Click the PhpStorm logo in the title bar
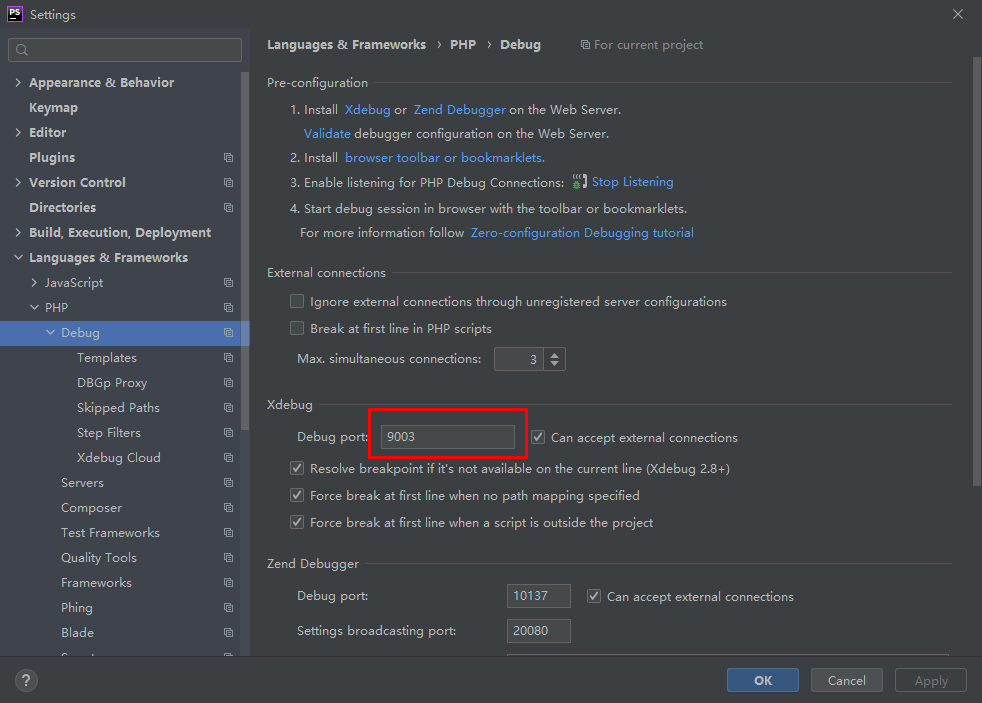The height and width of the screenshot is (703, 982). (14, 14)
